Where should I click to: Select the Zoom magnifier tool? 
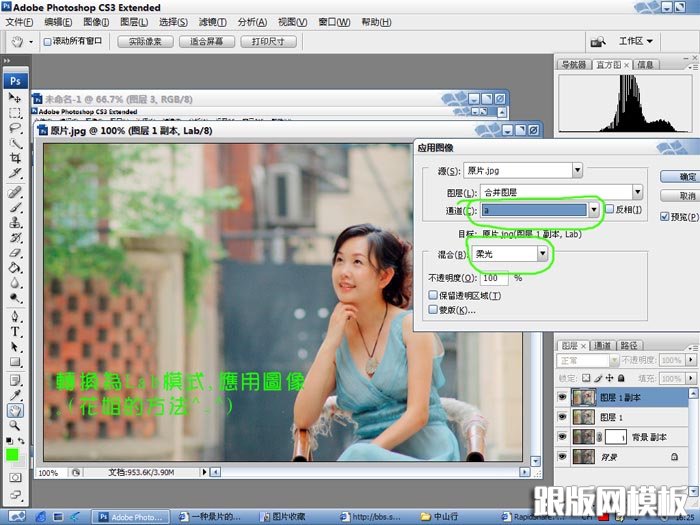[x=15, y=425]
